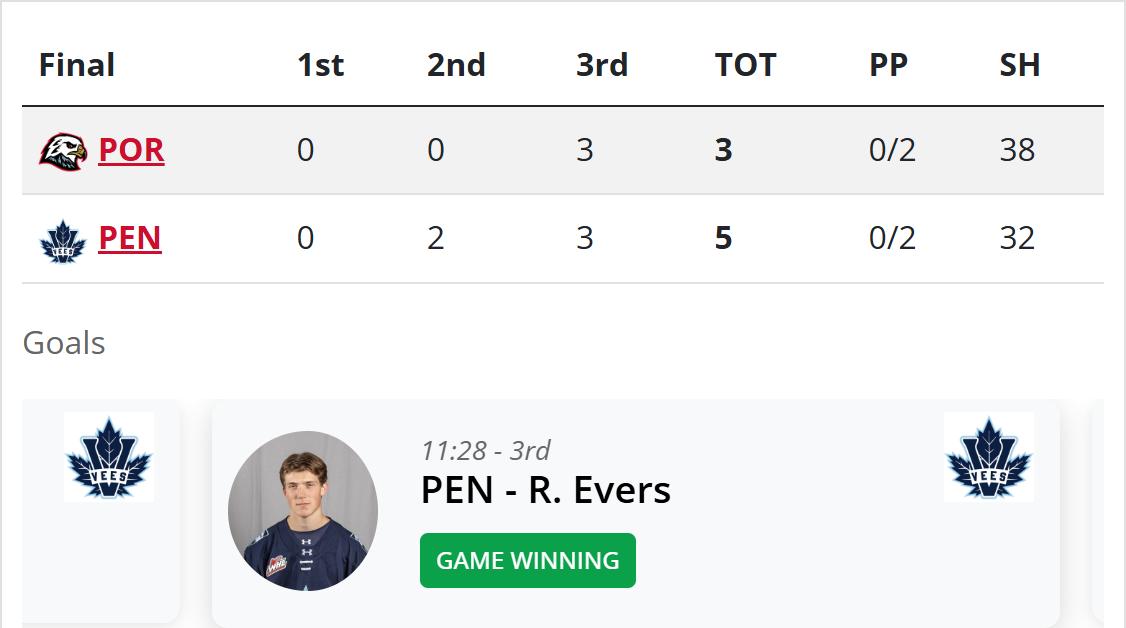Click the 11:28 - 3rd goal time

[486, 450]
